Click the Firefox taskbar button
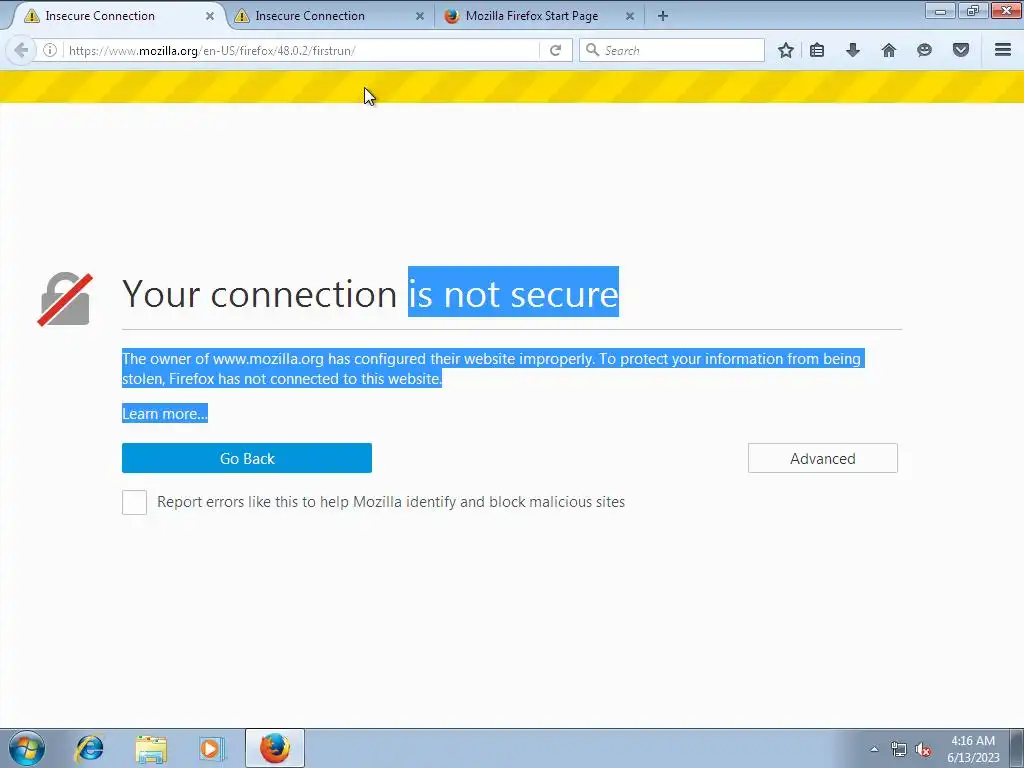The height and width of the screenshot is (768, 1024). tap(275, 748)
